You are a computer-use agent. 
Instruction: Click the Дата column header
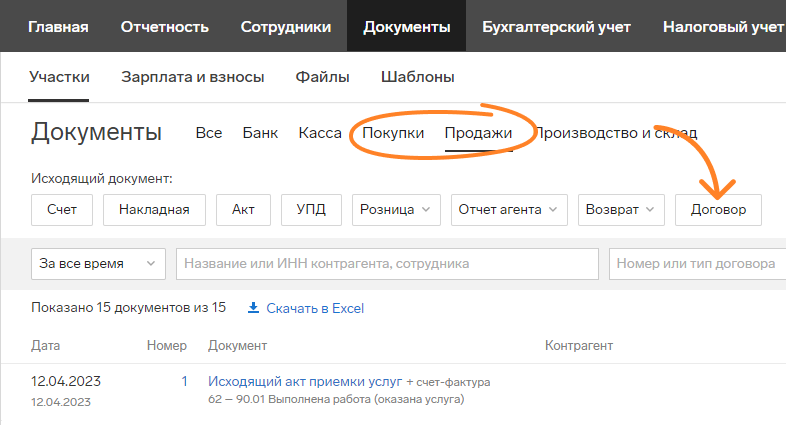[46, 345]
